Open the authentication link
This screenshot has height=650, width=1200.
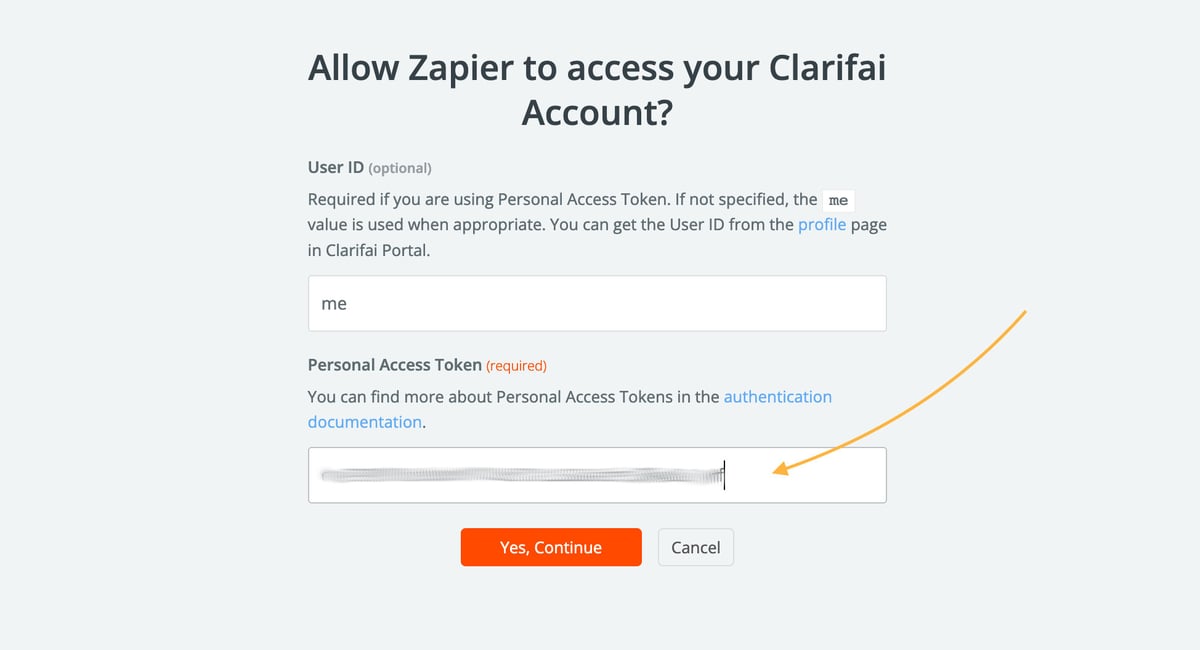click(777, 397)
